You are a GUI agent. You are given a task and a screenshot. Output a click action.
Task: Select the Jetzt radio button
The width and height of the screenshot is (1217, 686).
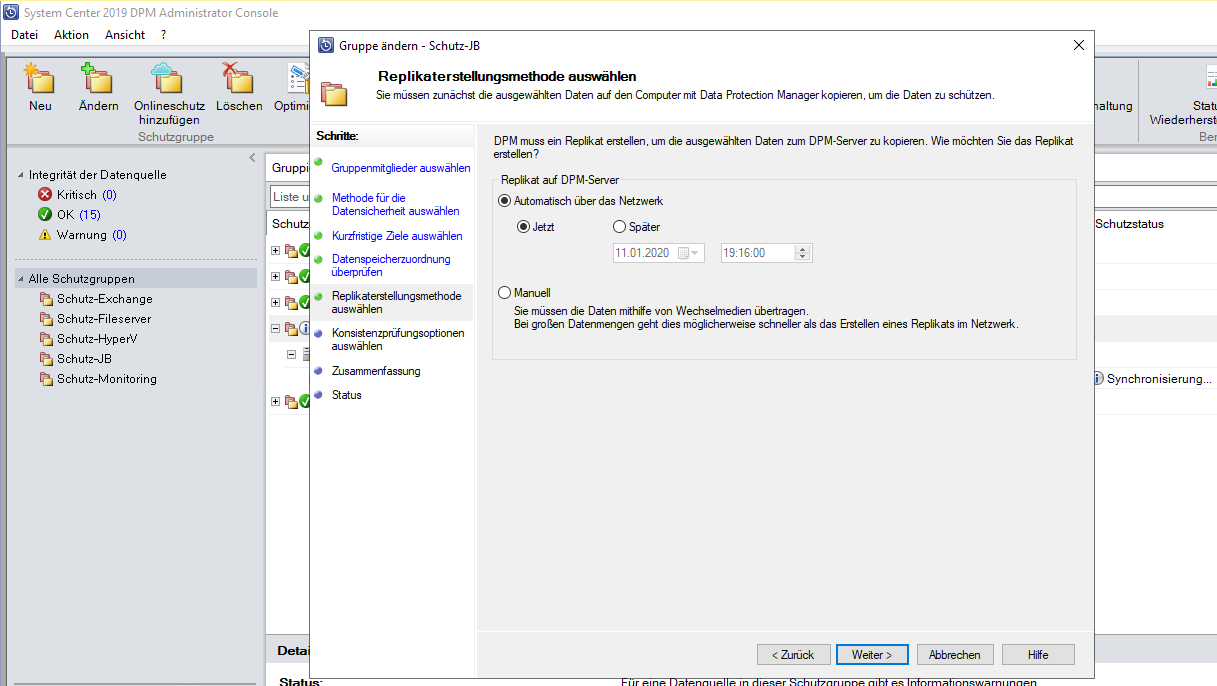click(523, 227)
